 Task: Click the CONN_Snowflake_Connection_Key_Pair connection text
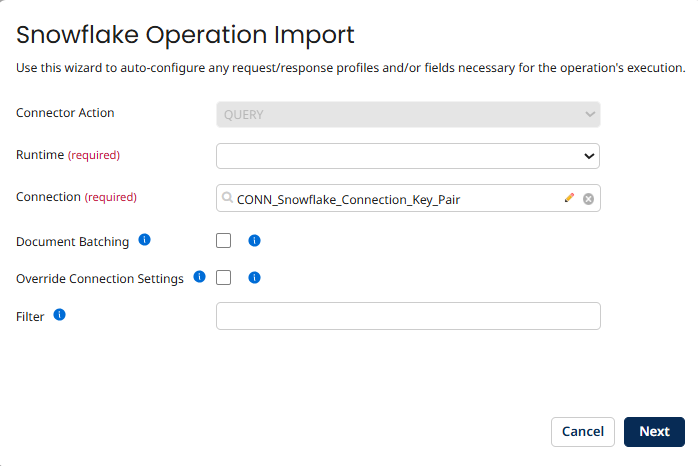point(348,200)
